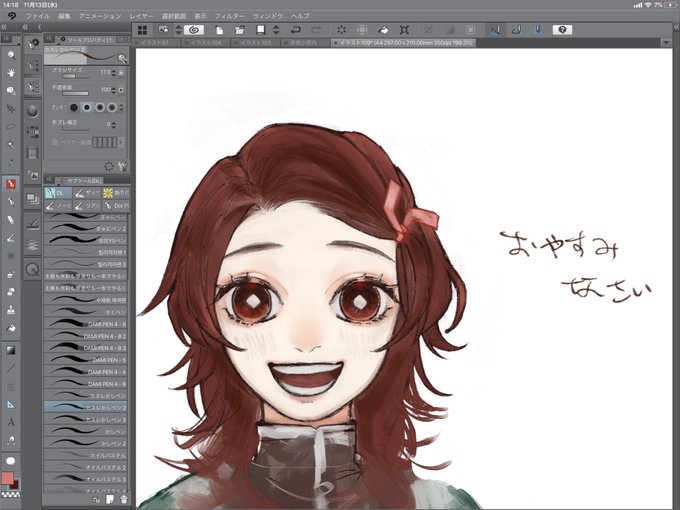Save using the floppy disk icon
Image resolution: width=680 pixels, height=510 pixels.
[x=260, y=30]
